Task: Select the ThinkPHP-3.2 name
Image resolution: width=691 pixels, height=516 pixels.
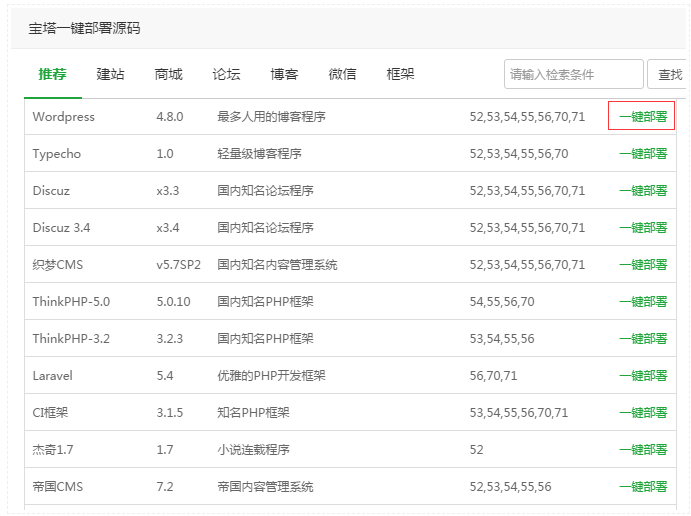Action: tap(71, 339)
